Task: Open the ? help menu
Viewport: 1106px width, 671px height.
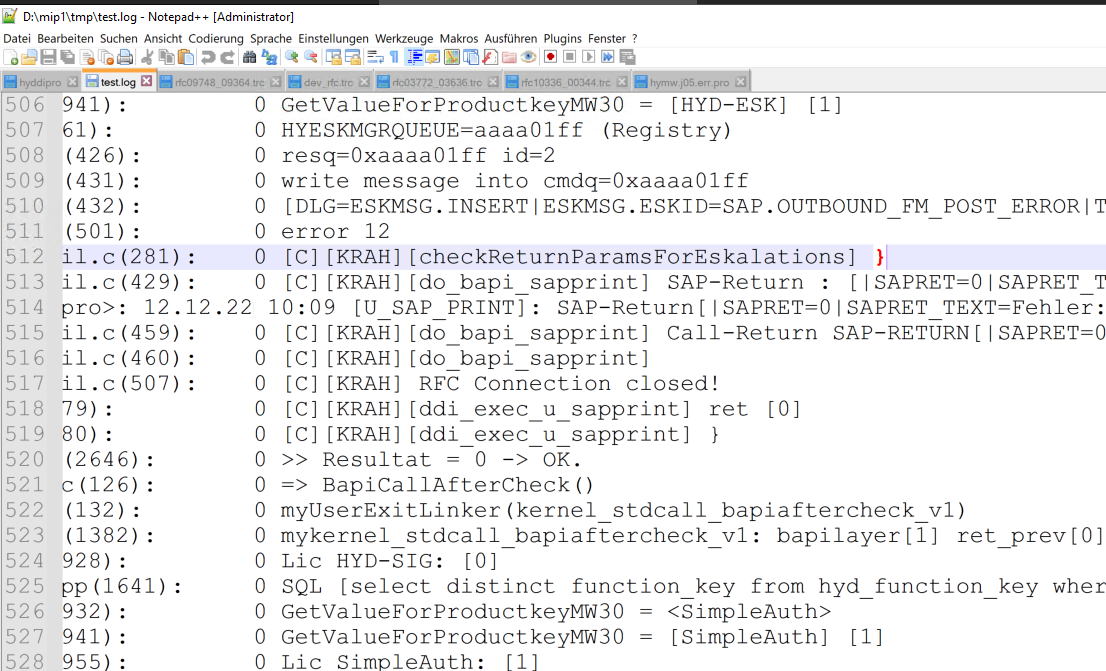Action: 634,38
